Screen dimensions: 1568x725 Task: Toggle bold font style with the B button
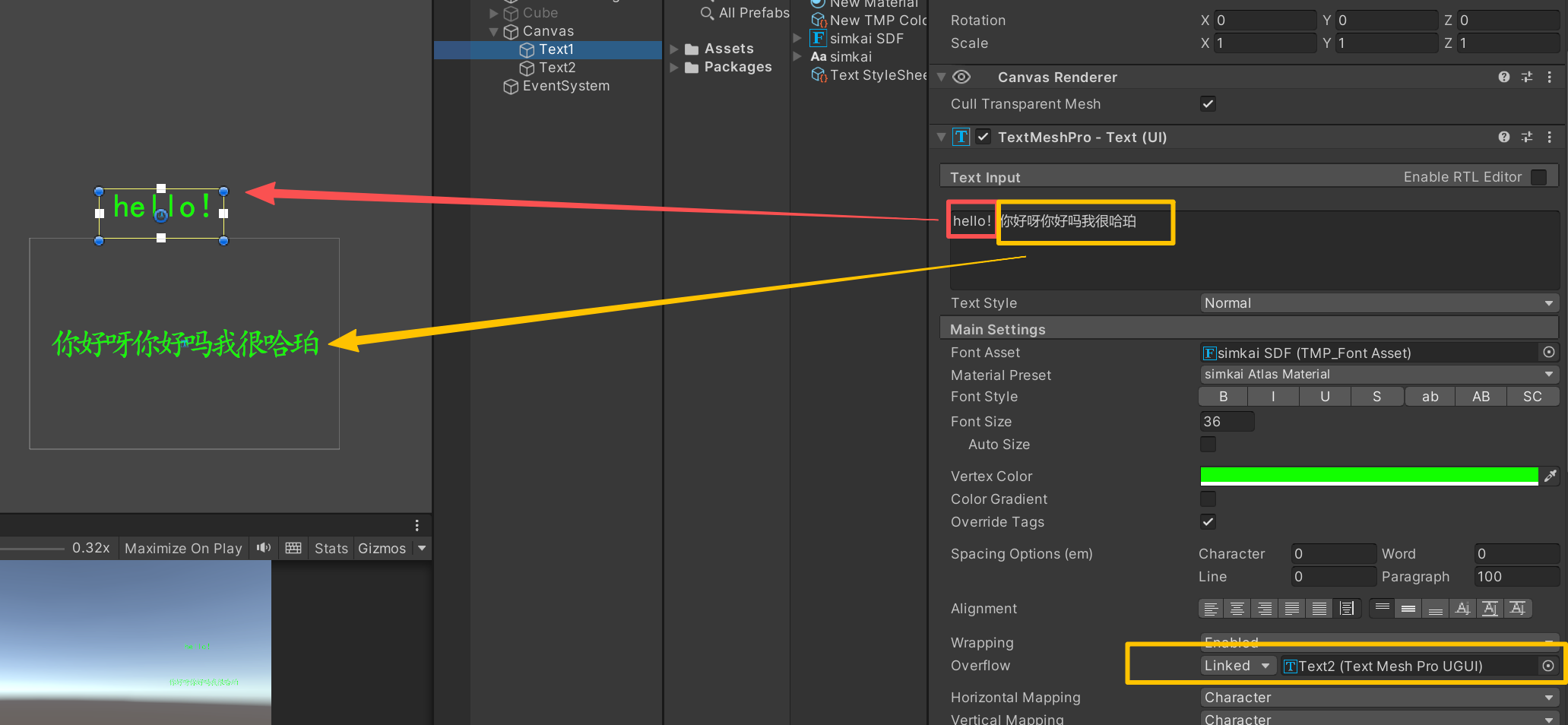click(1222, 396)
